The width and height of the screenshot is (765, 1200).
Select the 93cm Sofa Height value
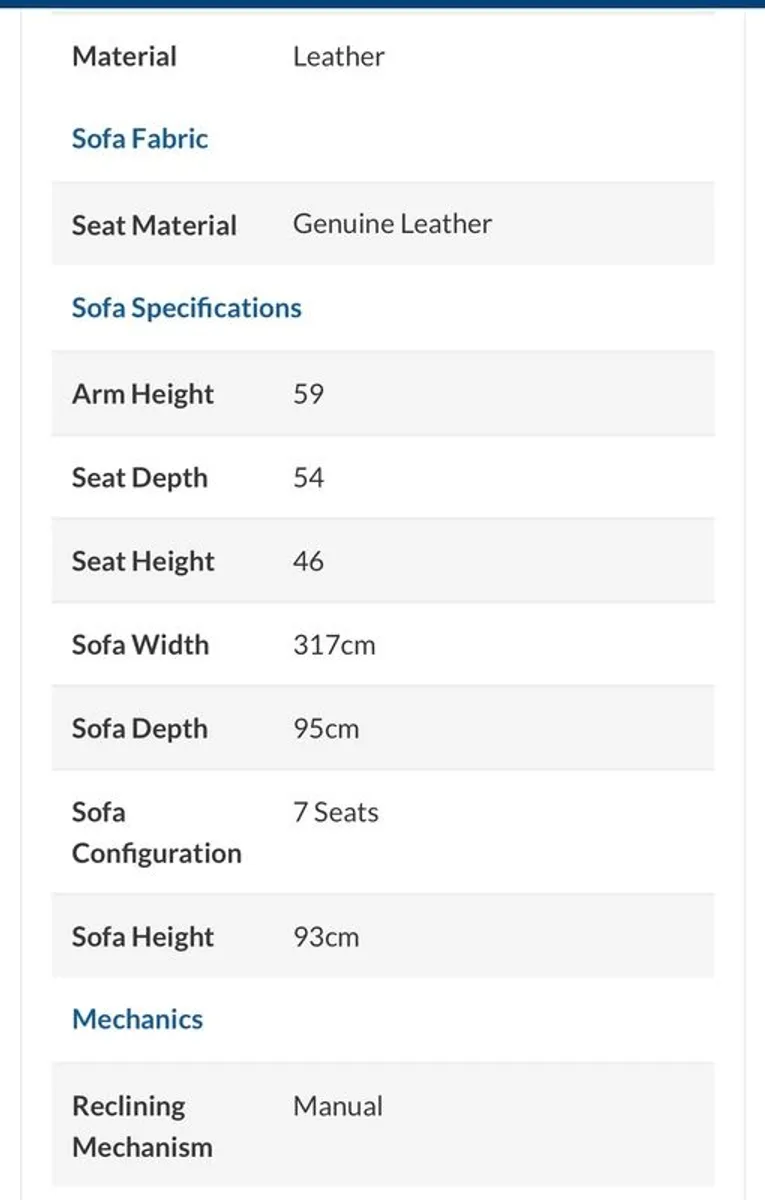(x=326, y=937)
